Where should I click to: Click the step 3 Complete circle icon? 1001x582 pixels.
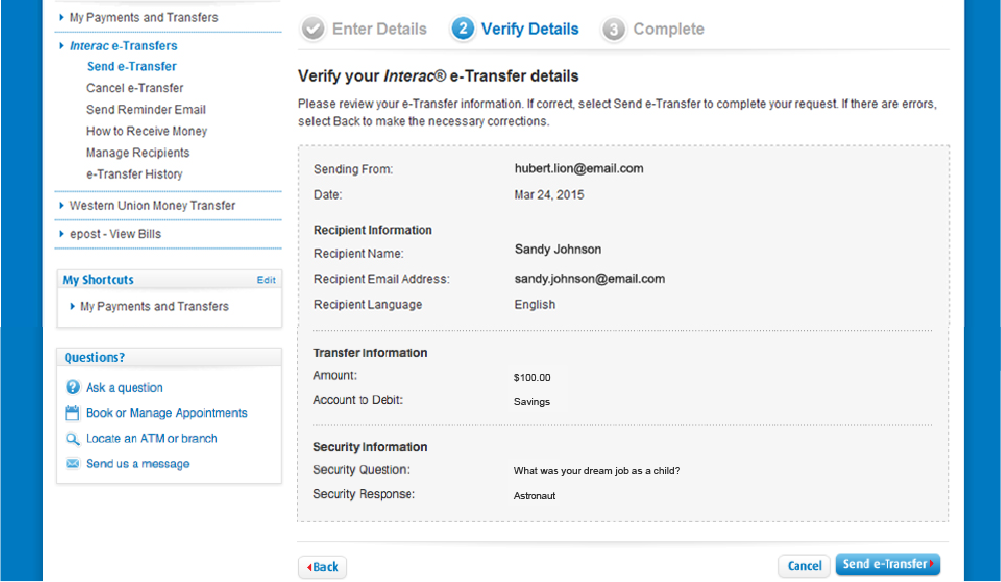(614, 29)
